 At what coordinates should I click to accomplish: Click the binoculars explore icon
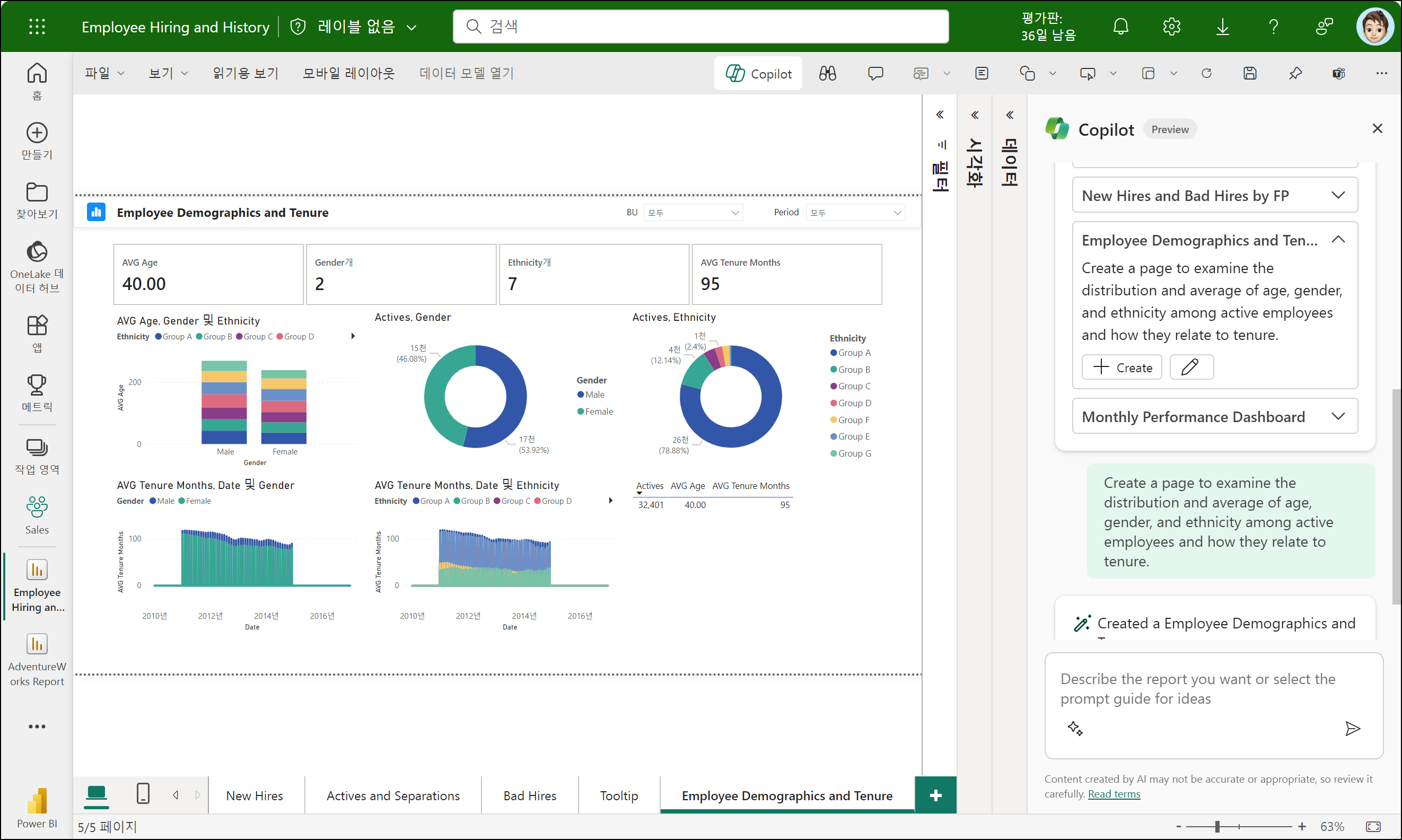click(827, 74)
